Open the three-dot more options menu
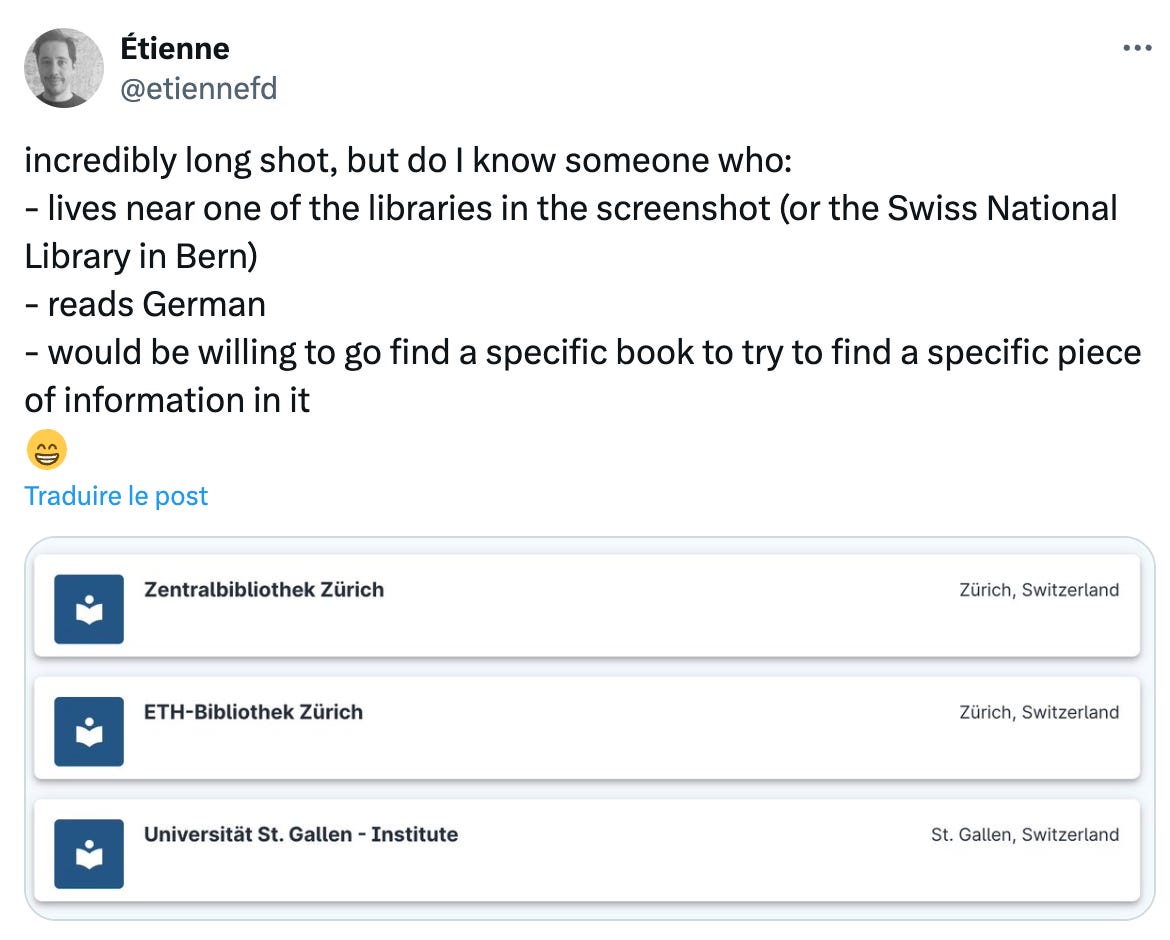1170x940 pixels. pyautogui.click(x=1137, y=48)
